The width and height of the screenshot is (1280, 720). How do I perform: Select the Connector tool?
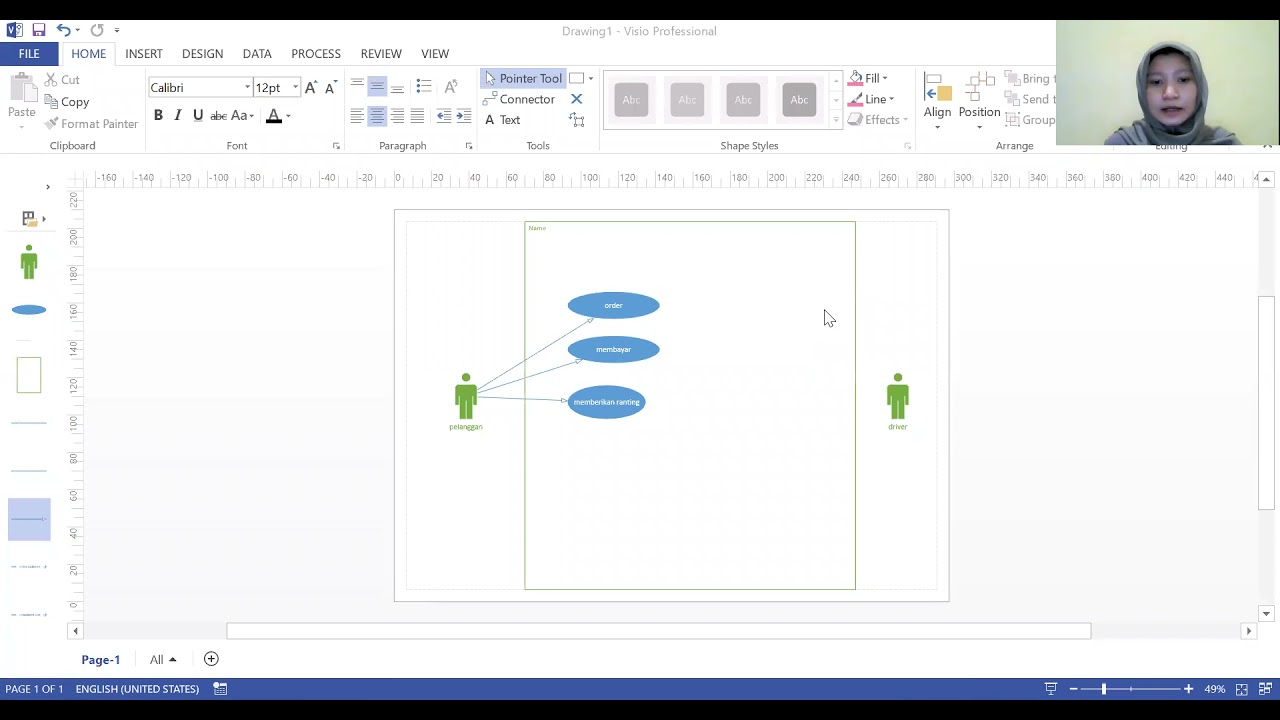[518, 99]
